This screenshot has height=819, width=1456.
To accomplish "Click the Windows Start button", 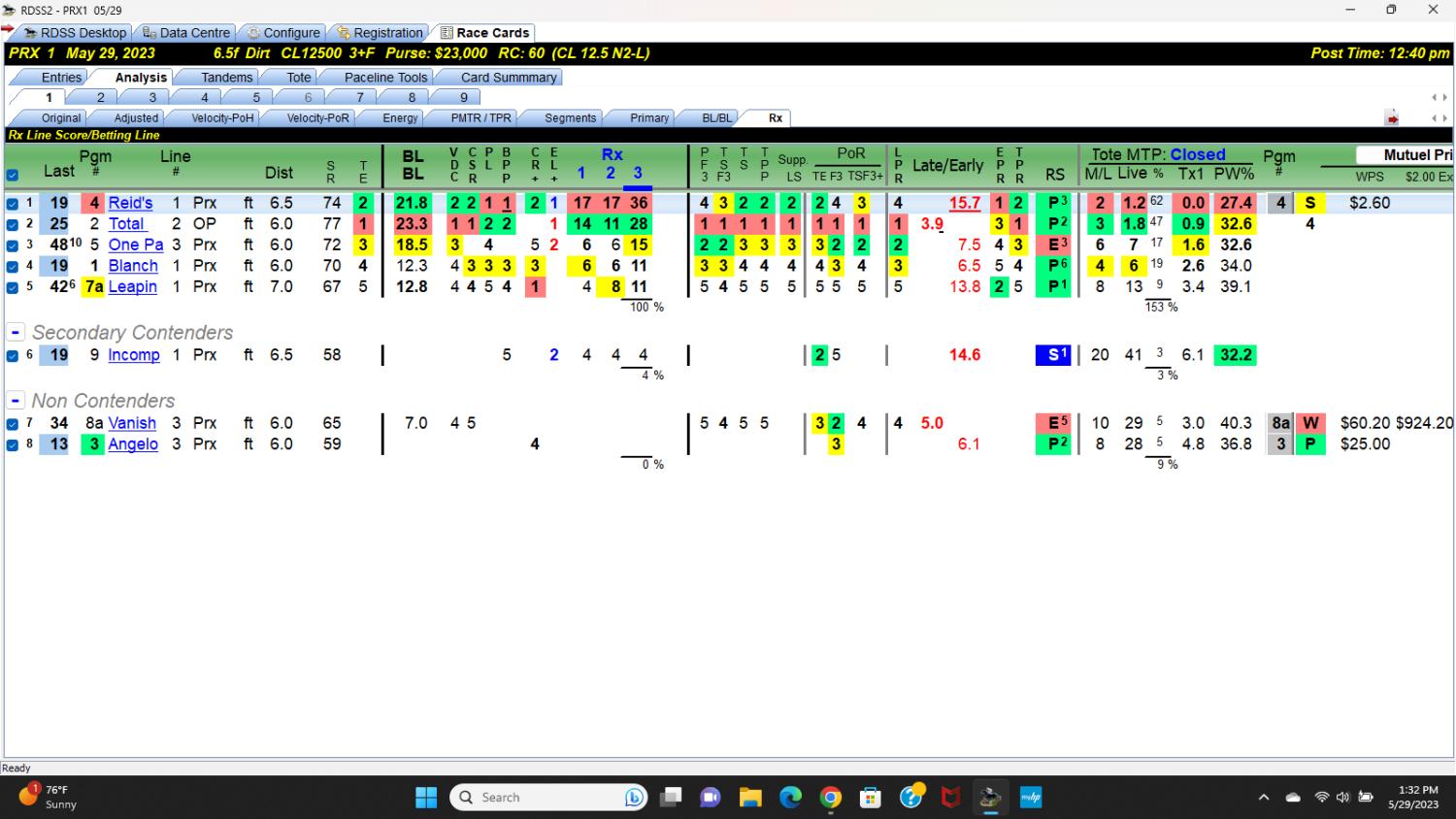I will 426,798.
